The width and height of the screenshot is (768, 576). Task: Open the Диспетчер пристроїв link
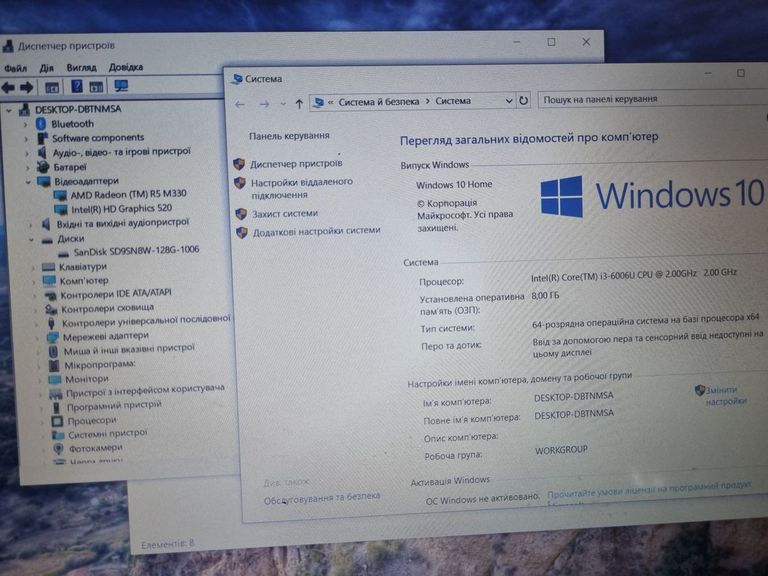tap(296, 163)
